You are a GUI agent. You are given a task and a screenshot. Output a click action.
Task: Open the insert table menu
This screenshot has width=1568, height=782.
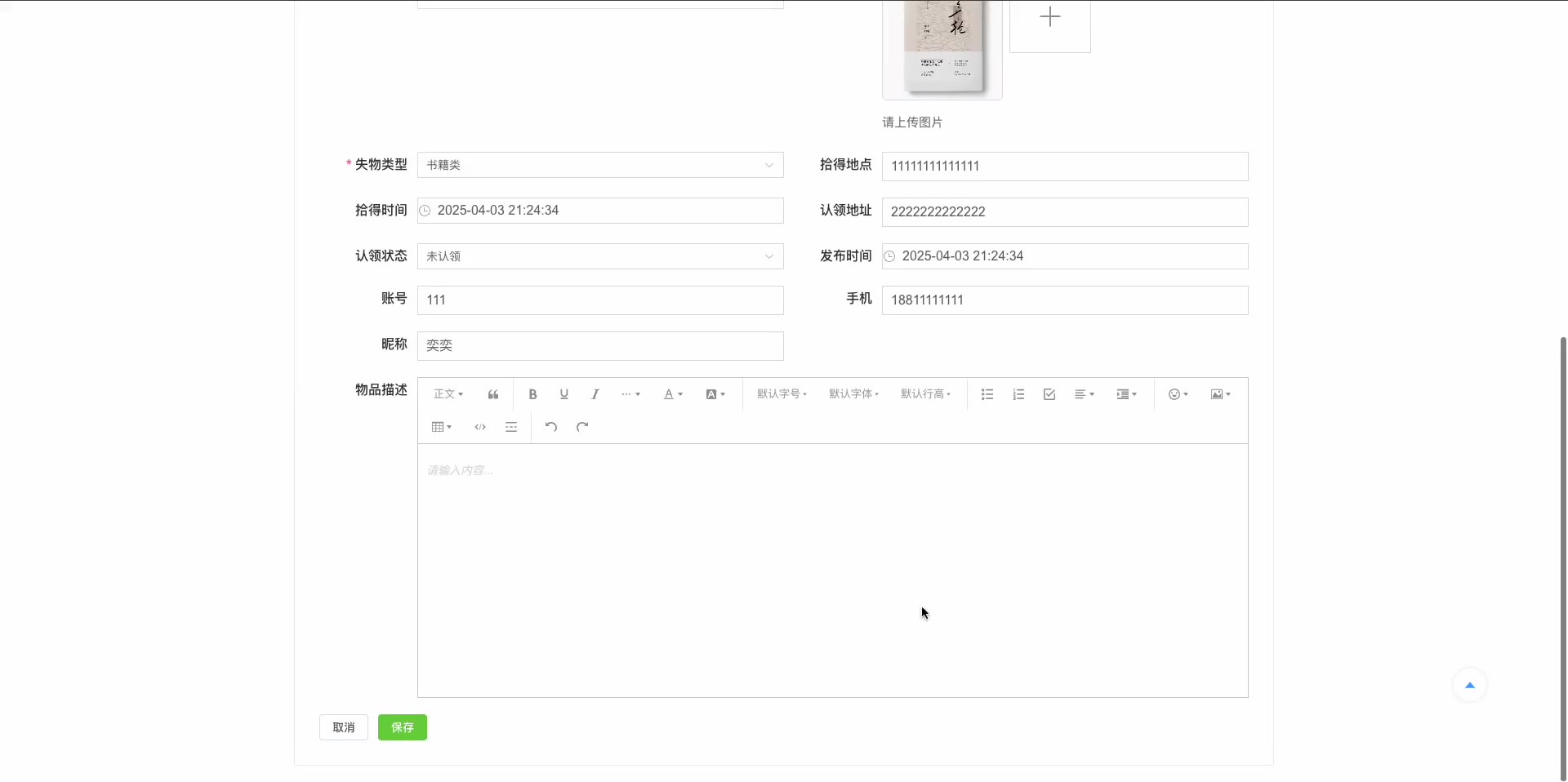click(441, 427)
